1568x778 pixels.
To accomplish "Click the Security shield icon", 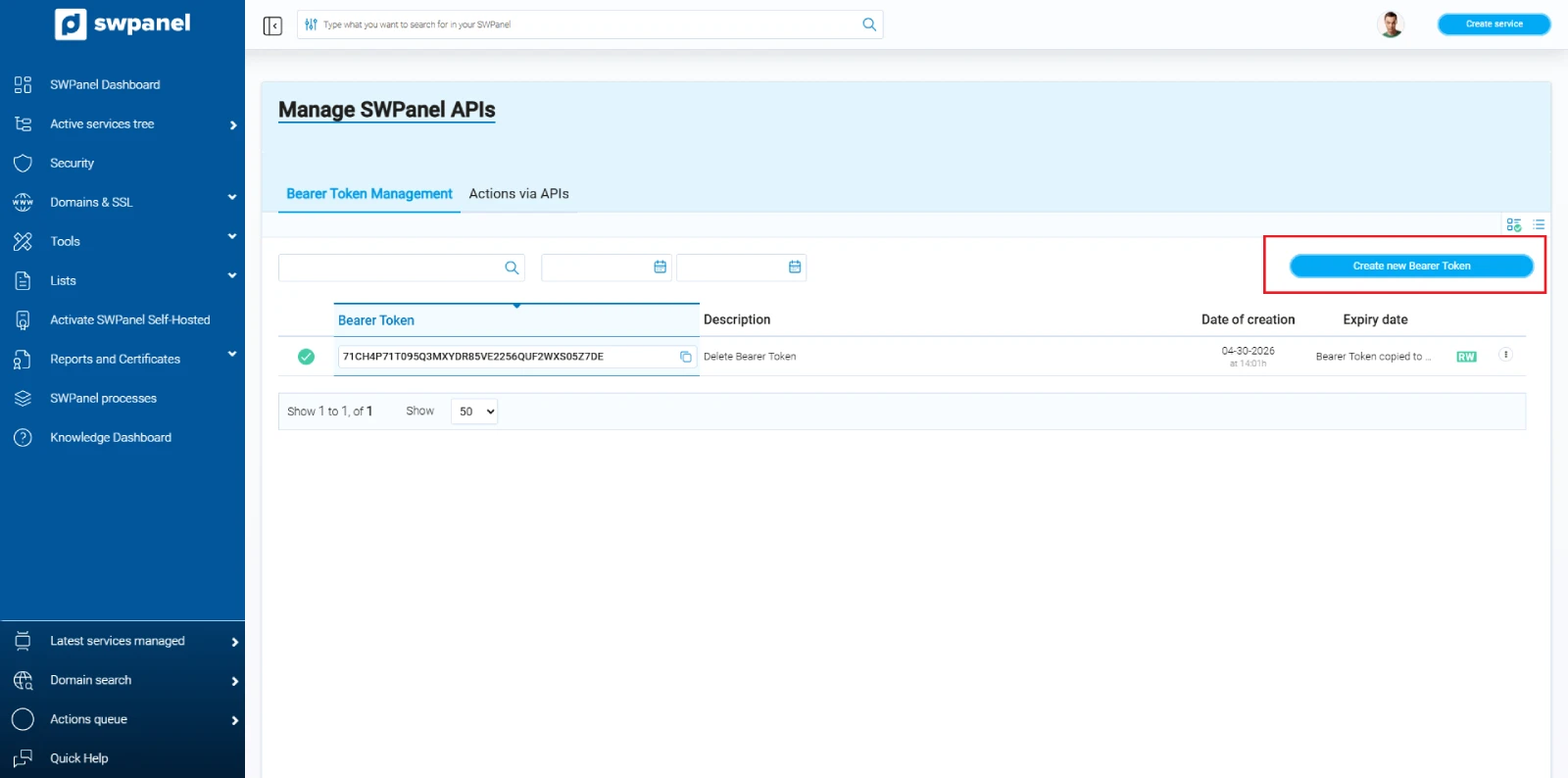I will pos(23,164).
